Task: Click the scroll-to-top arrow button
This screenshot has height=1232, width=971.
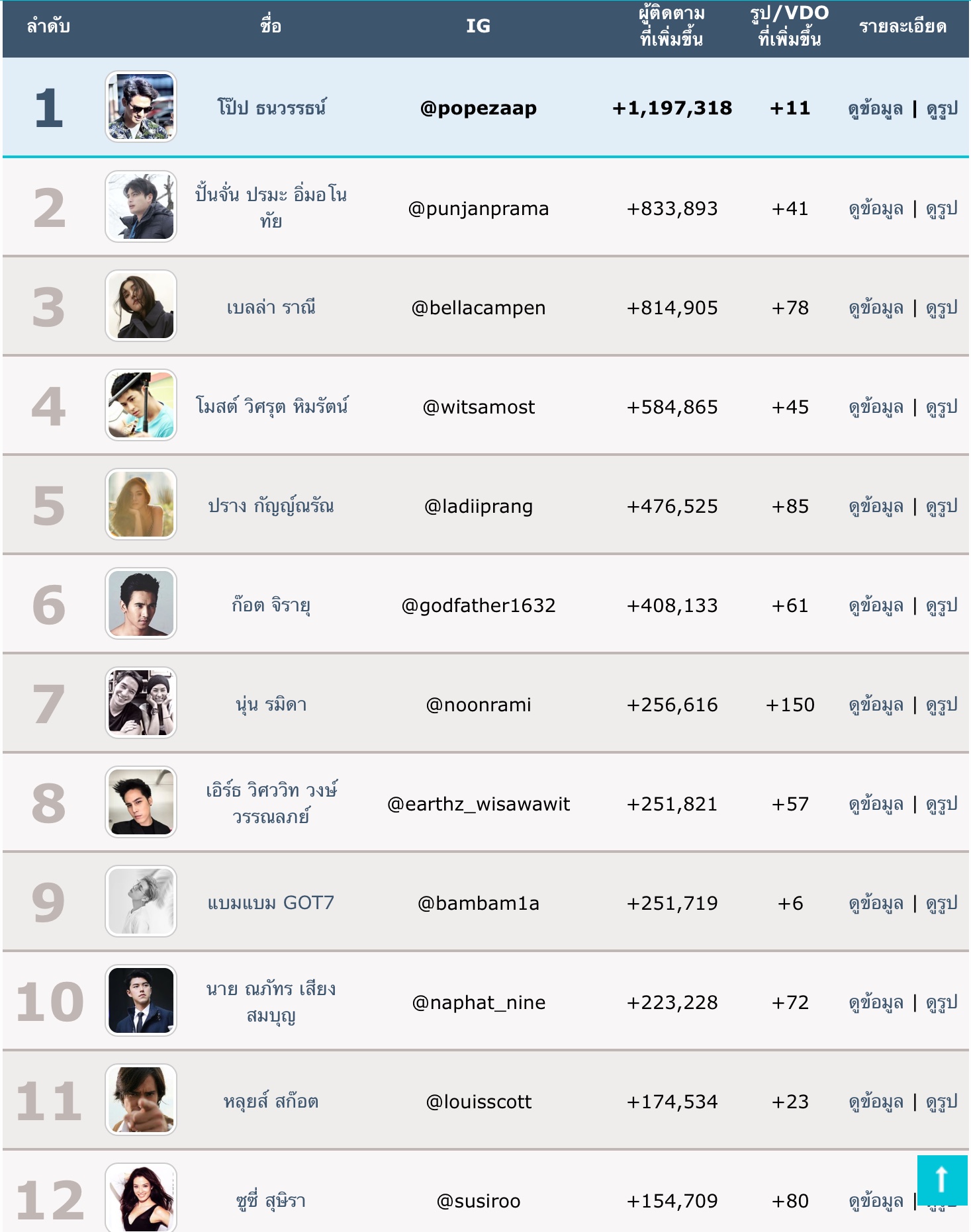Action: click(x=942, y=1180)
